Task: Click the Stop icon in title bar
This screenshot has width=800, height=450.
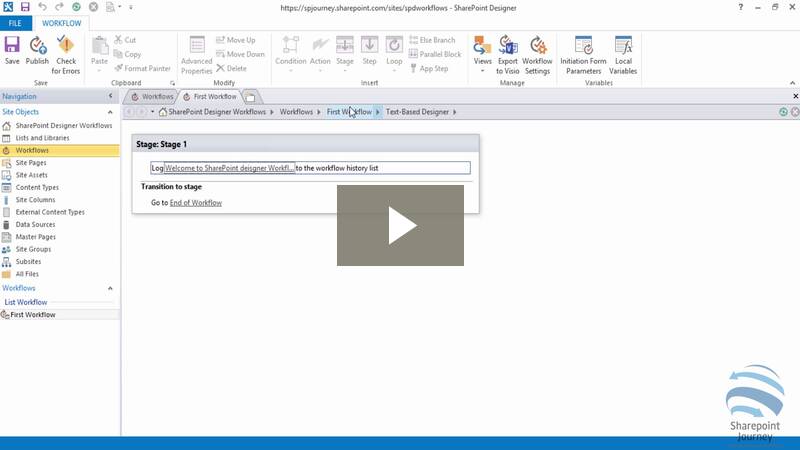Action: click(x=93, y=7)
